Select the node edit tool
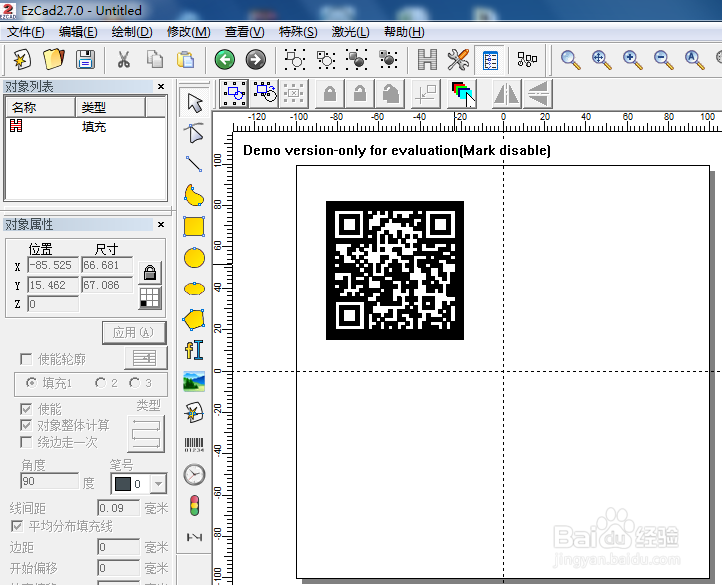 194,133
